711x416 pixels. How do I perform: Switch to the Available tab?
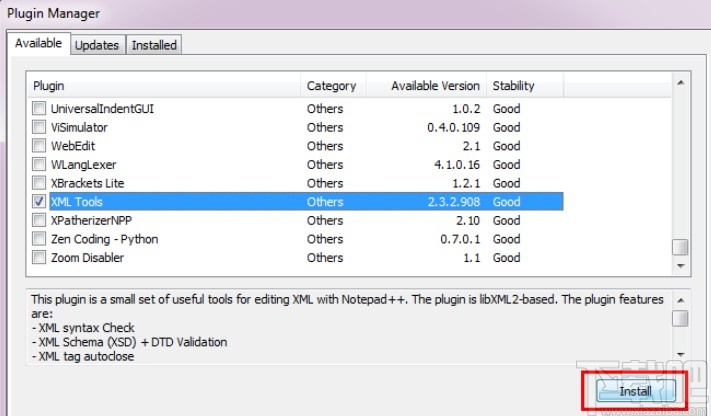coord(39,44)
